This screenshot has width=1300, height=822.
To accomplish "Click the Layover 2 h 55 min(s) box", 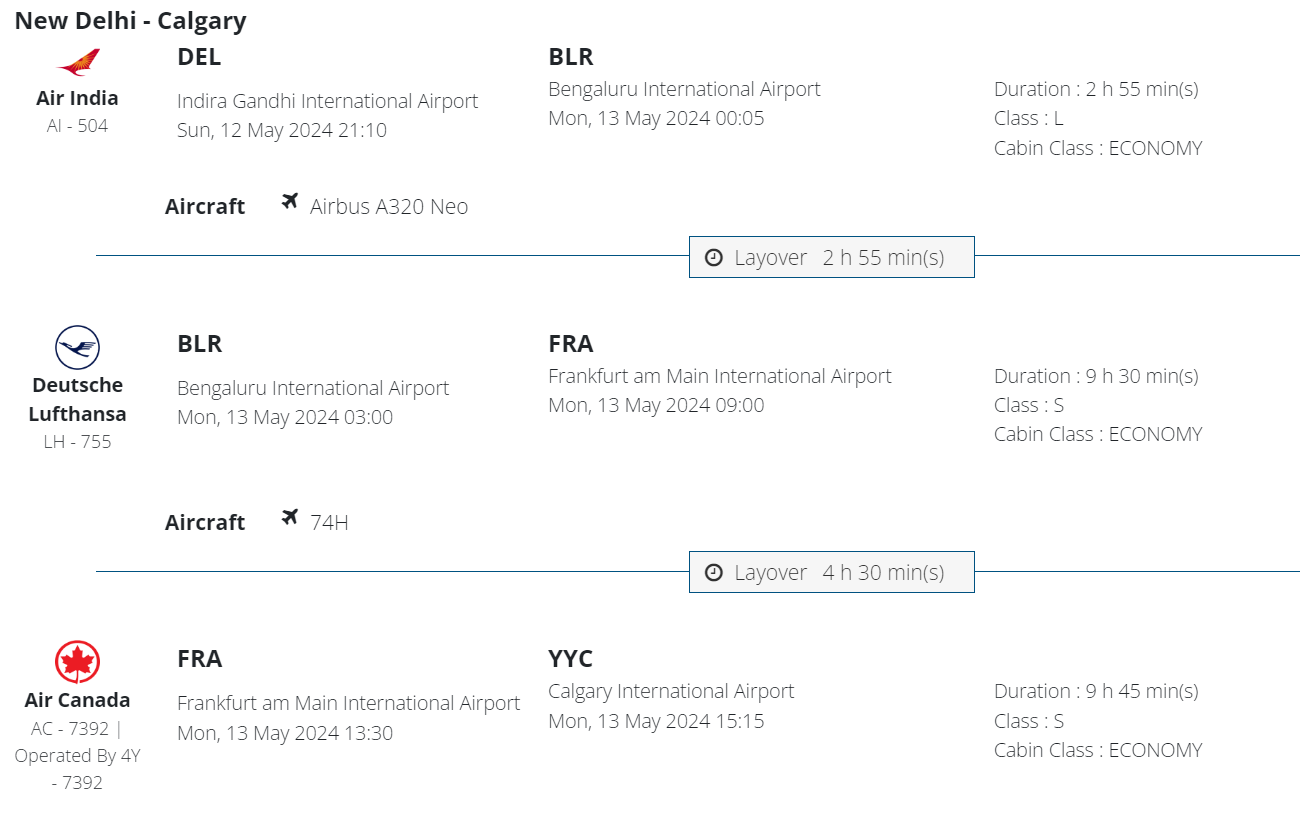I will pyautogui.click(x=831, y=257).
